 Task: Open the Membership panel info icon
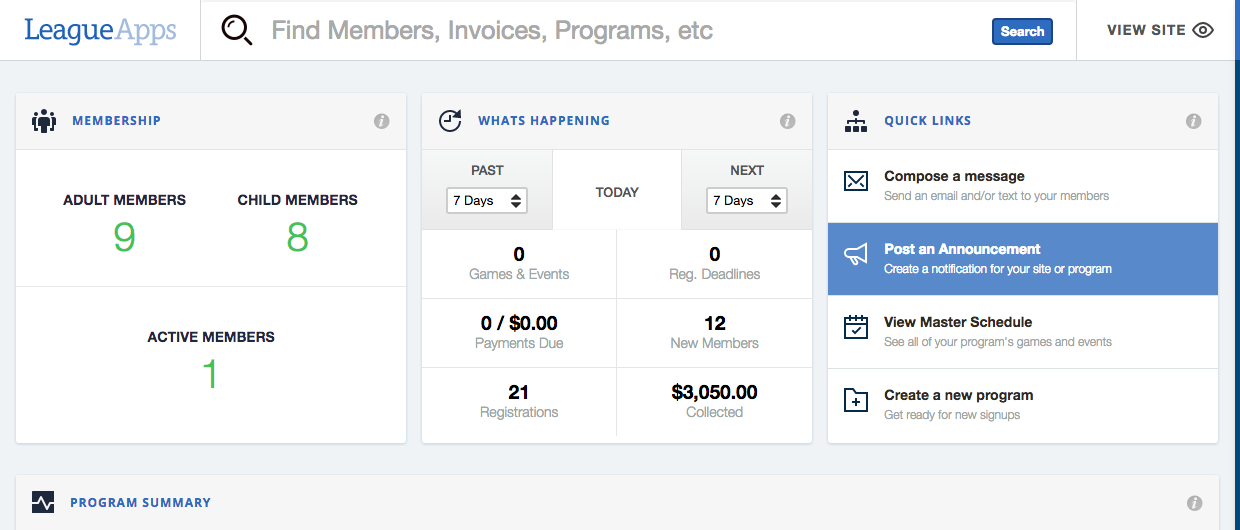point(381,121)
